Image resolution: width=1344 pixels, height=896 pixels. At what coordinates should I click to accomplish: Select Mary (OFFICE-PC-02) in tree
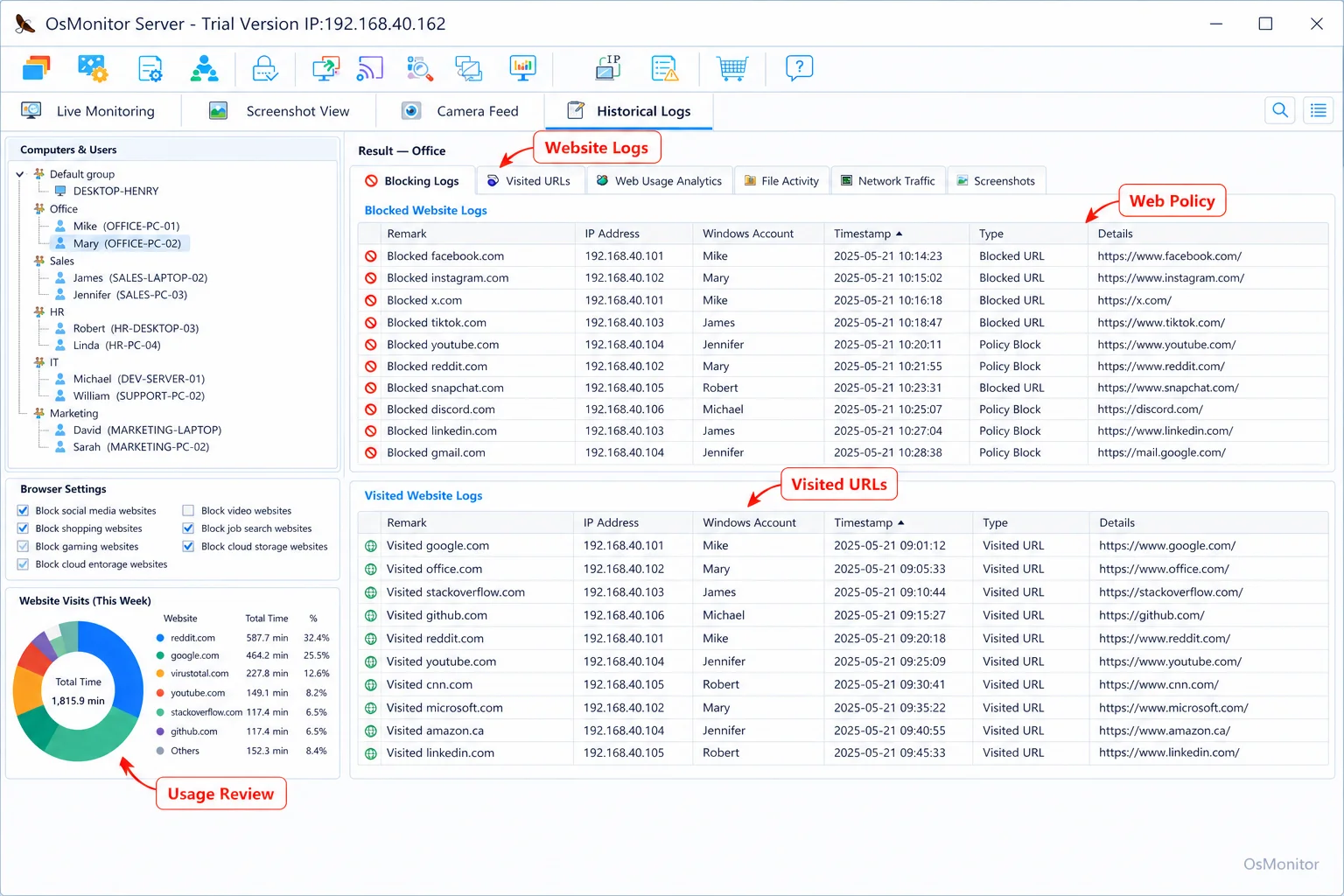click(120, 243)
